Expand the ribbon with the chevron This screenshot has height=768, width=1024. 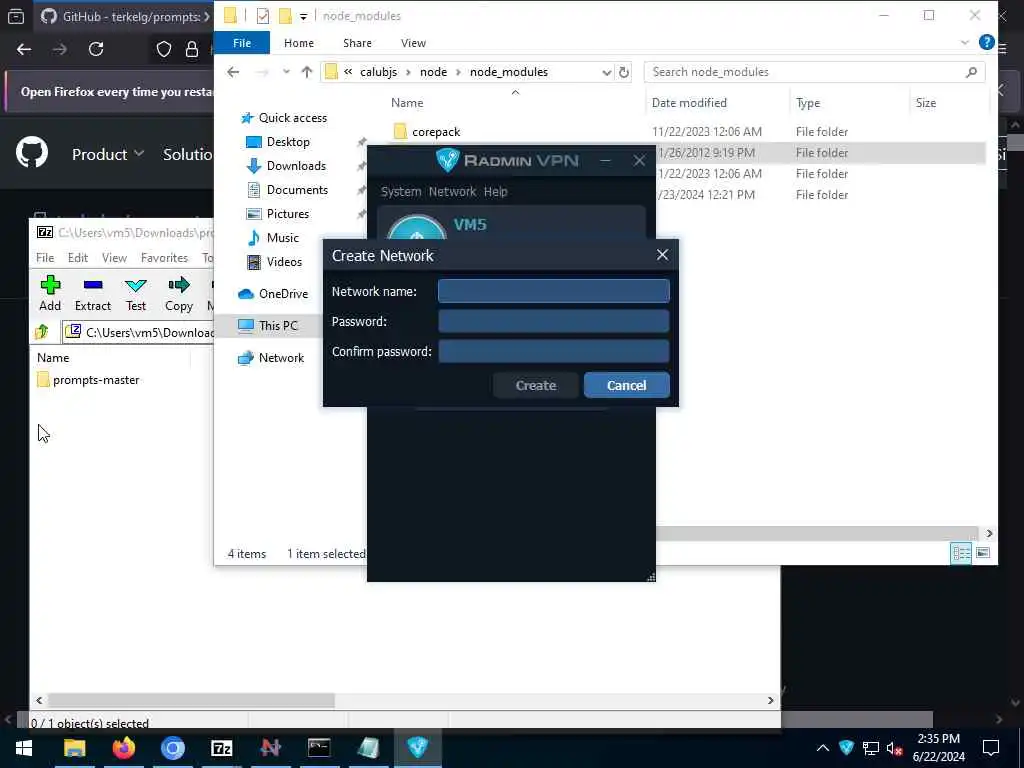pos(965,42)
